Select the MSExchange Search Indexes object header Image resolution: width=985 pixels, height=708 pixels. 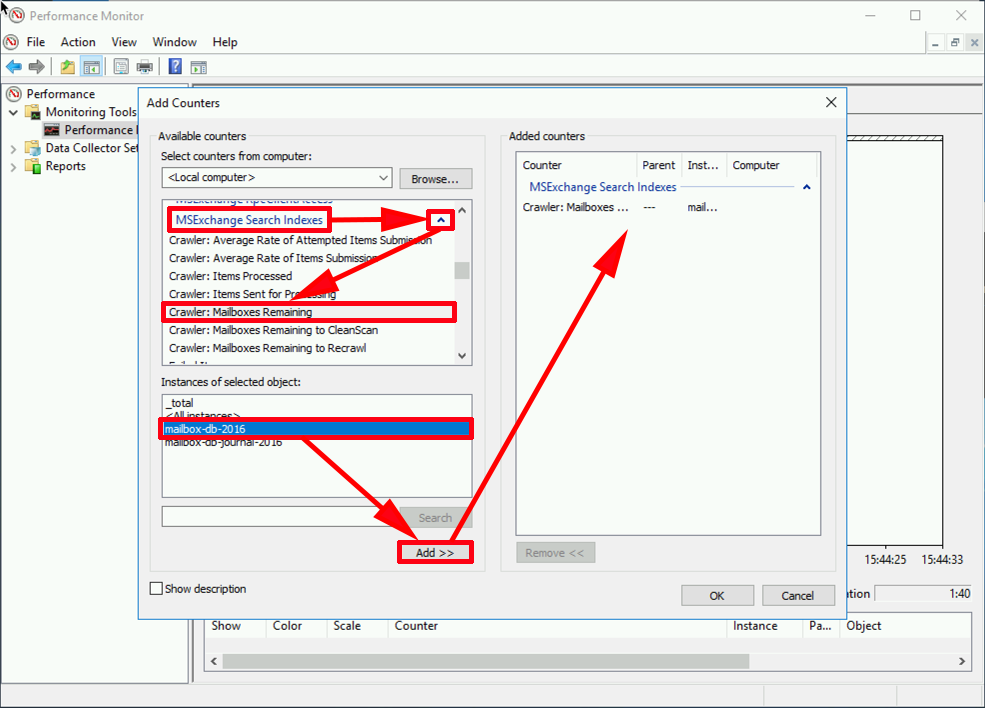(x=249, y=220)
